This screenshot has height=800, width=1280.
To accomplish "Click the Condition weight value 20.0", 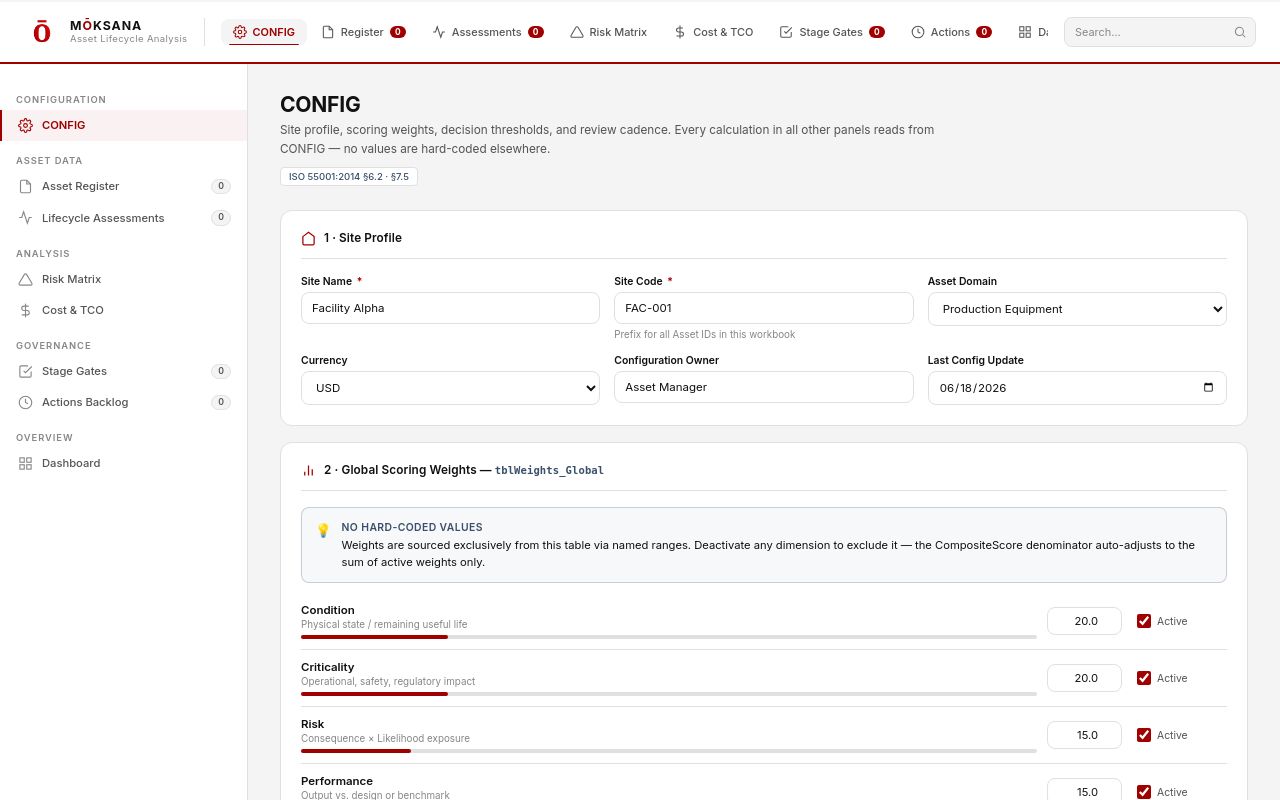I will 1084,621.
